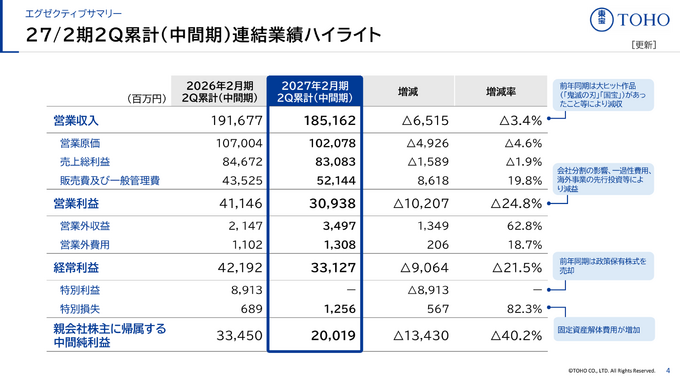Click the value 33,450
The height and width of the screenshot is (382, 680).
click(x=239, y=335)
